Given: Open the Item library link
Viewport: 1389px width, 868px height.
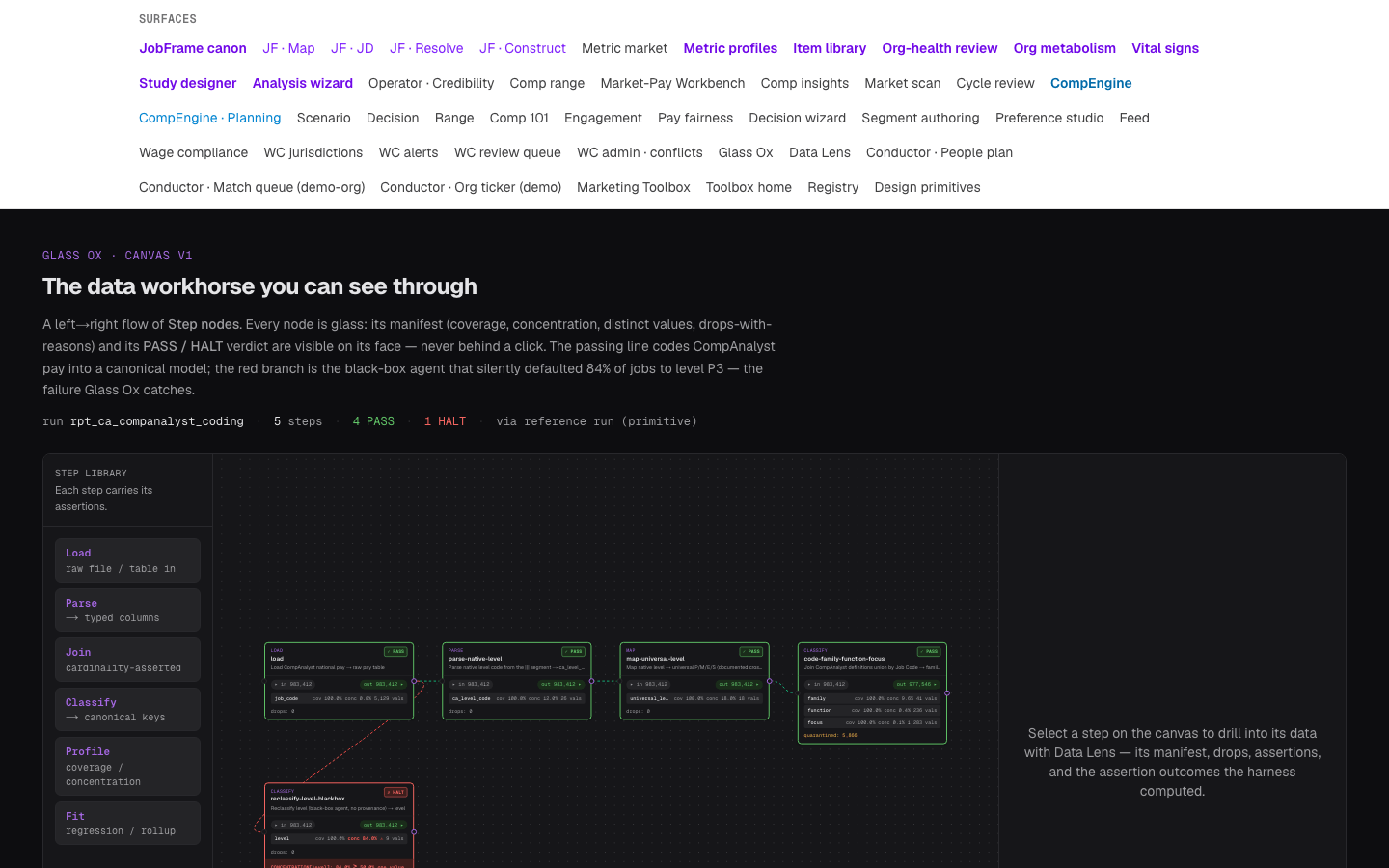Looking at the screenshot, I should 830,48.
